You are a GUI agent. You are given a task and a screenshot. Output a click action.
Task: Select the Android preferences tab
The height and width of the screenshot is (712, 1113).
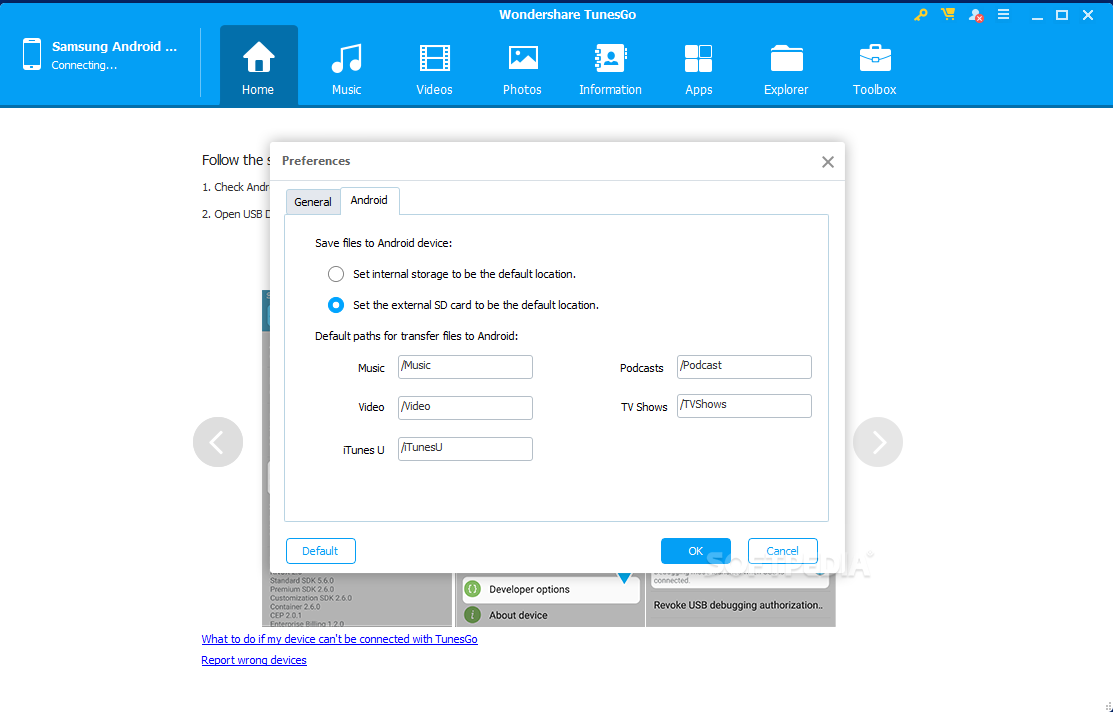click(x=369, y=200)
